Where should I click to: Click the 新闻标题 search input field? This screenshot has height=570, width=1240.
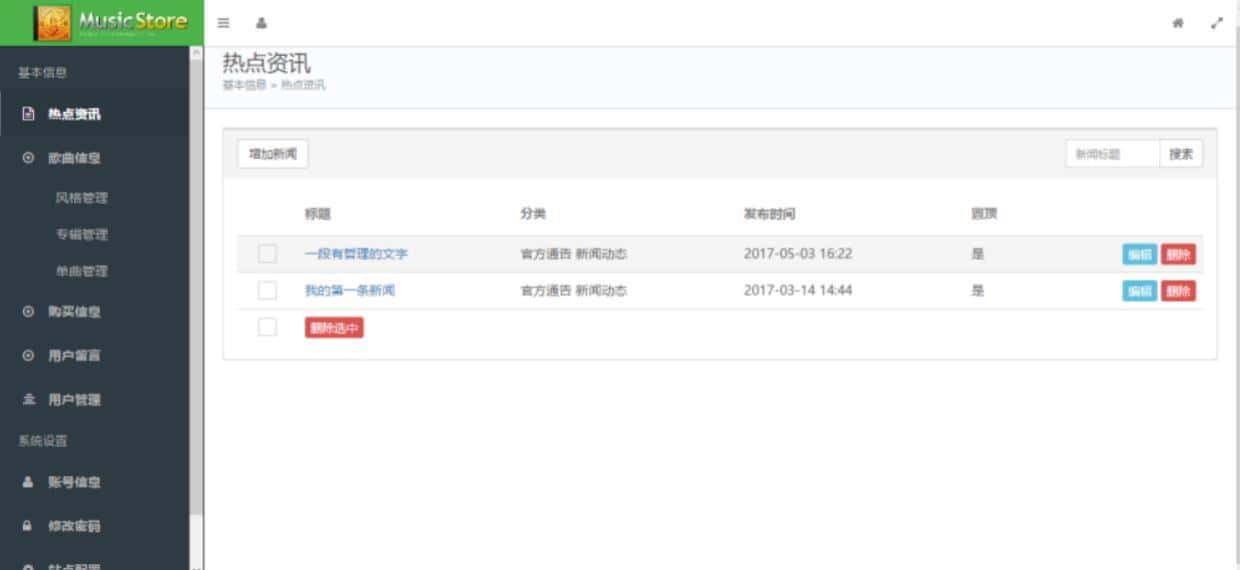(x=1113, y=154)
